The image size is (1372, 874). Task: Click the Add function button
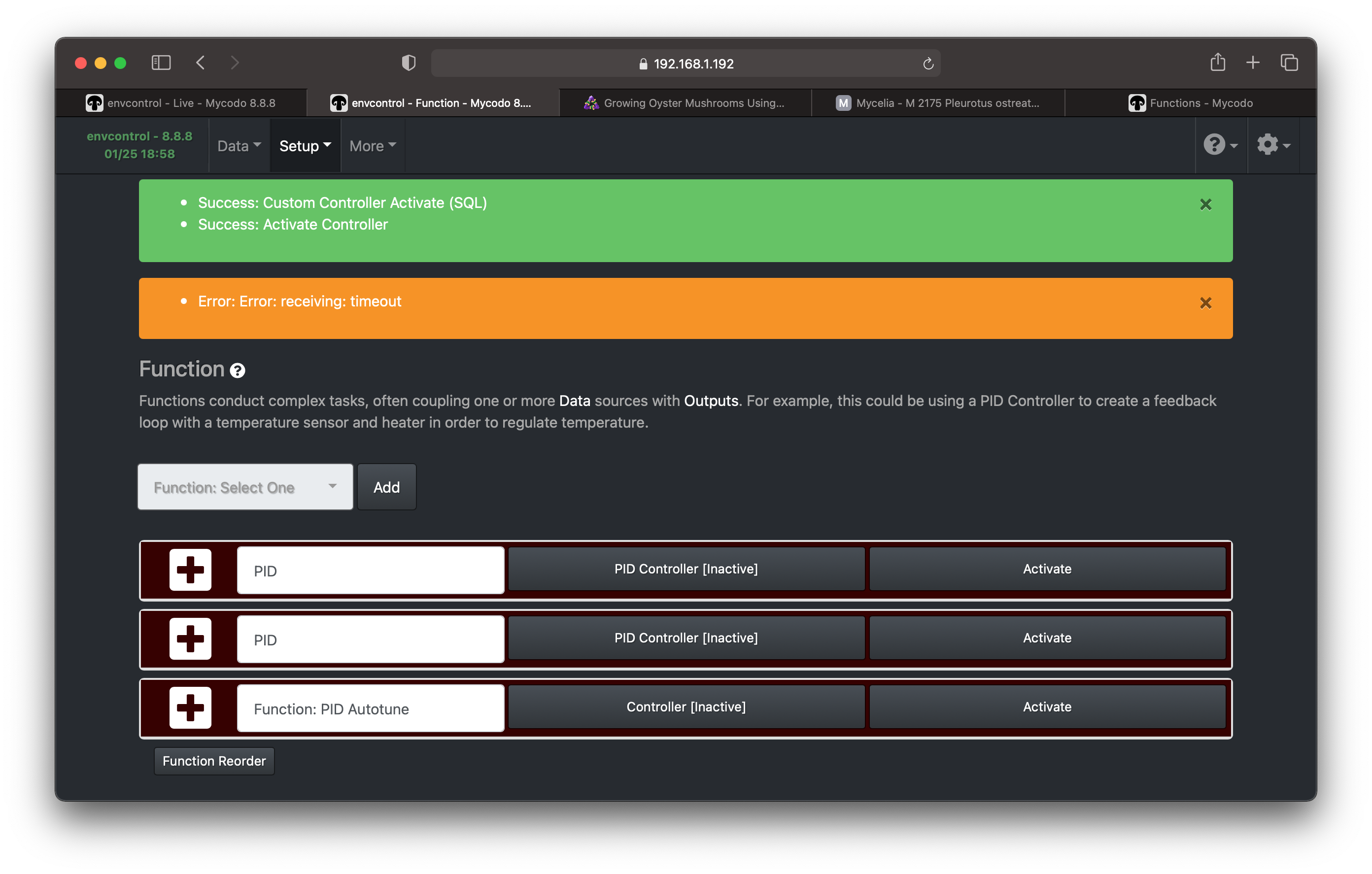click(387, 487)
